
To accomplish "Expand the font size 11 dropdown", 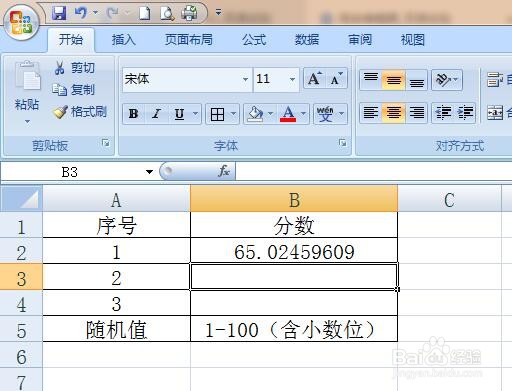I will [x=292, y=79].
